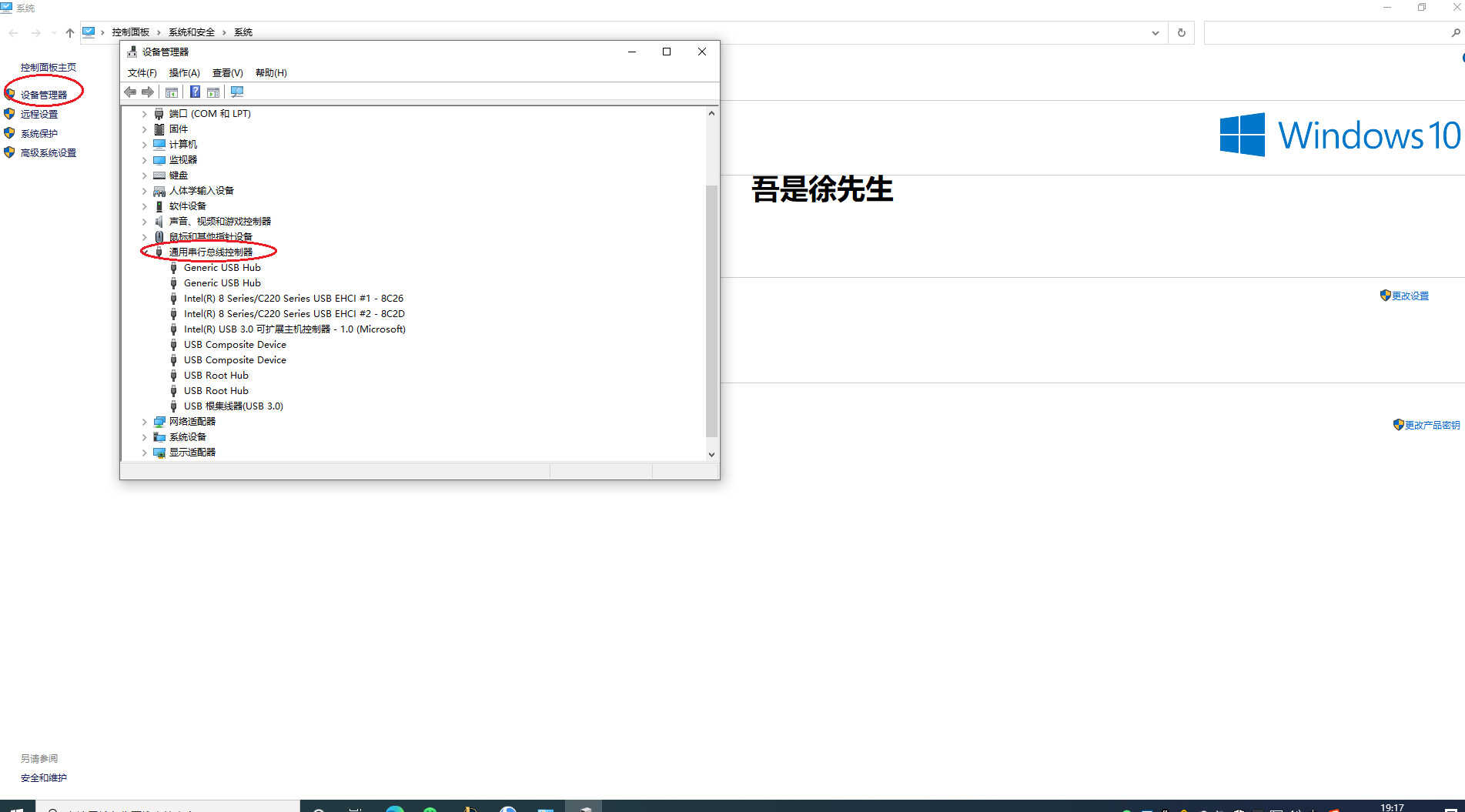
Task: Open the 操作(A) menu
Action: click(184, 73)
